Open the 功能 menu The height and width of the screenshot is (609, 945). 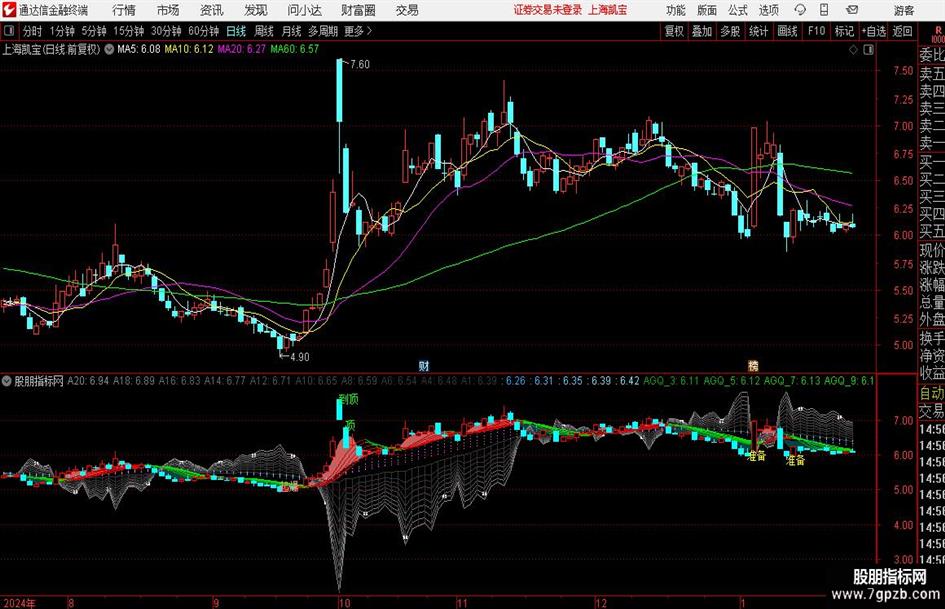676,10
